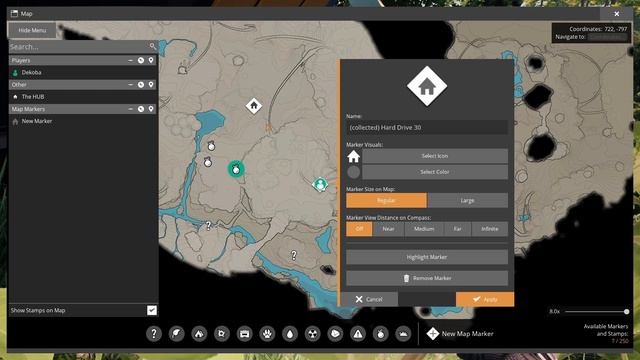The width and height of the screenshot is (640, 360).
Task: Set compass view distance to Infinite
Action: 490,229
